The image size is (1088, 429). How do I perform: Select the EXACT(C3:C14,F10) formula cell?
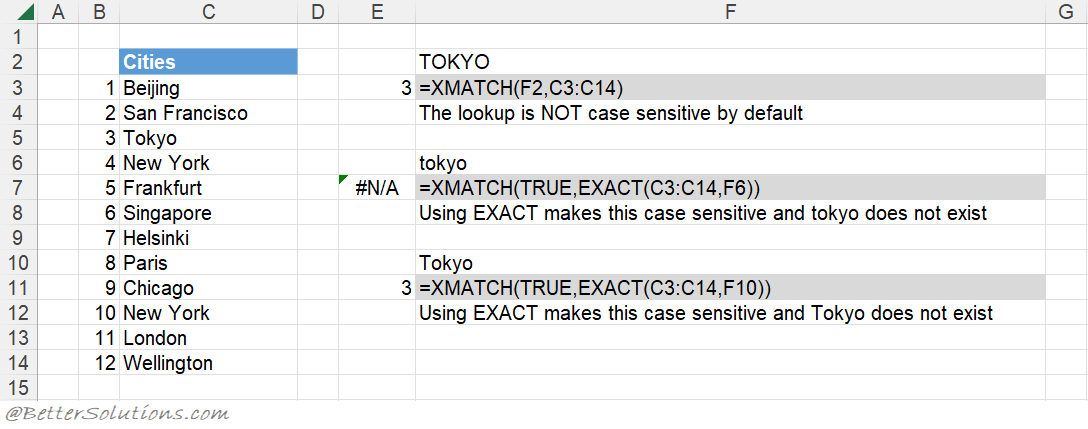click(x=730, y=288)
